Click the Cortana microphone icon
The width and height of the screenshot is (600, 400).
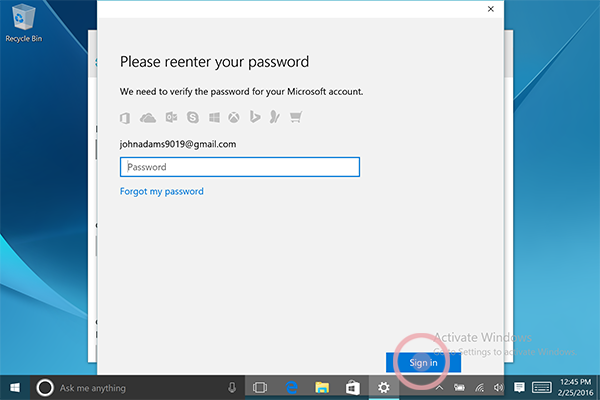click(232, 388)
